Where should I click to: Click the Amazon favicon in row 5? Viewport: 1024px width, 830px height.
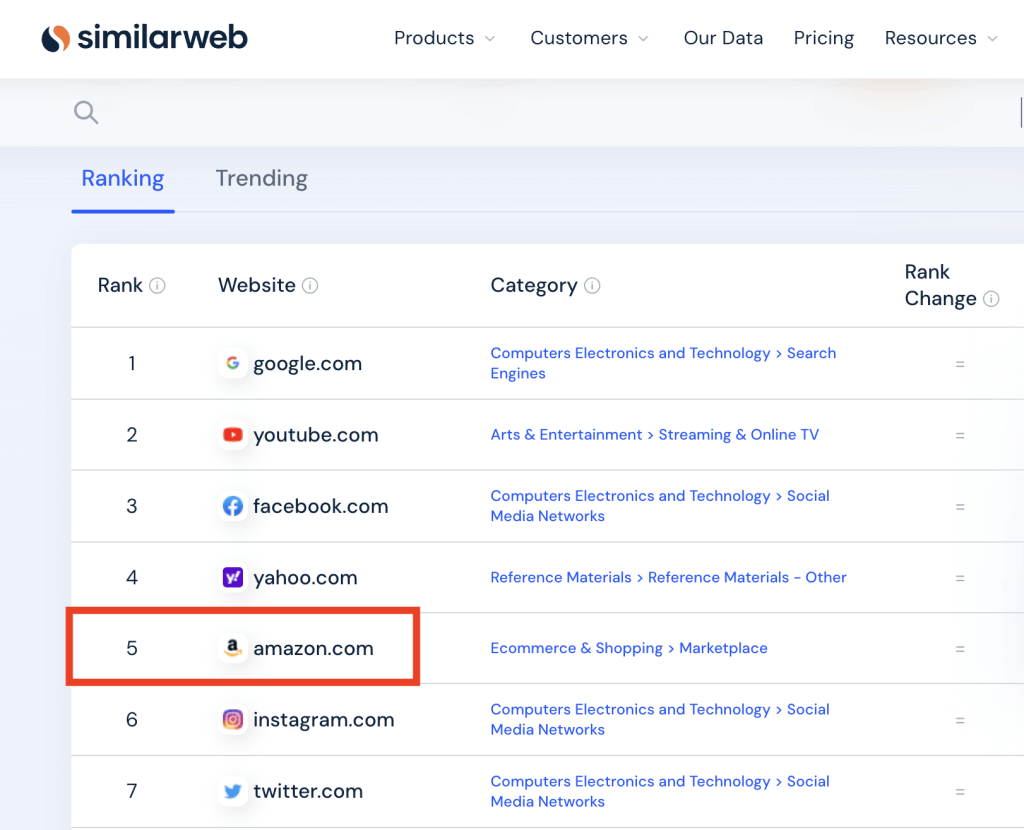pos(232,648)
